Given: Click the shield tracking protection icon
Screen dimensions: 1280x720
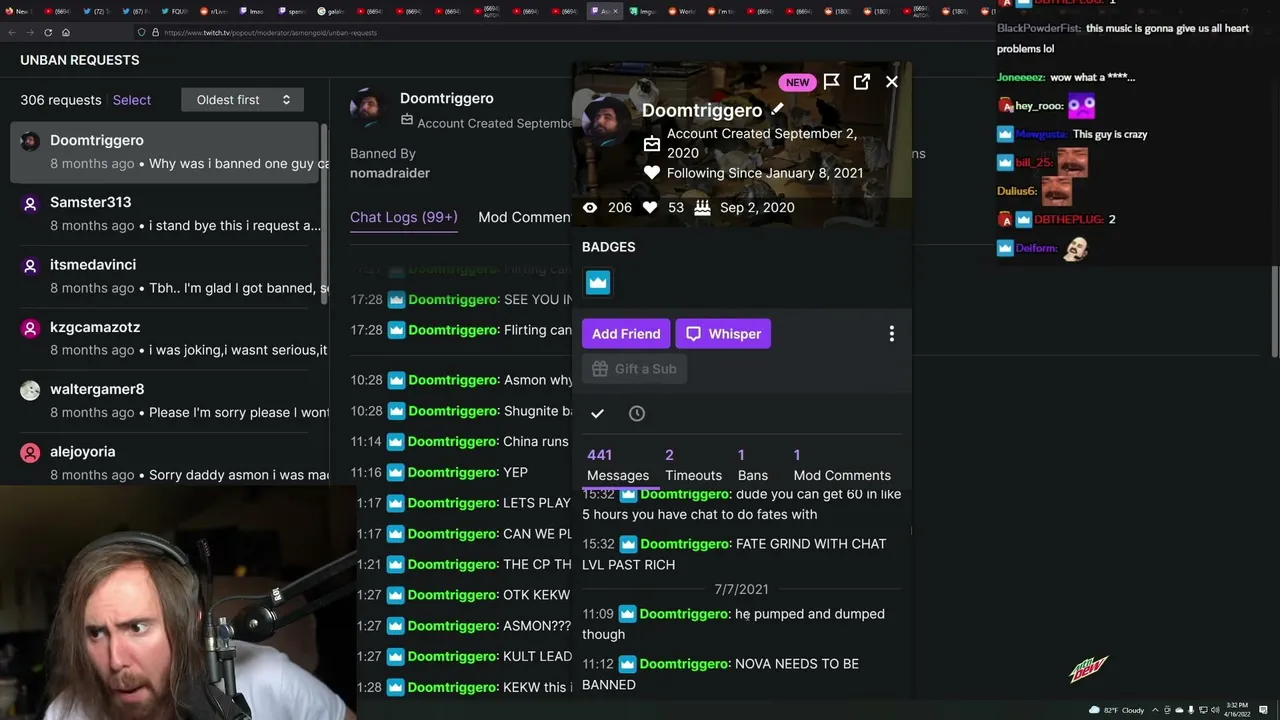Looking at the screenshot, I should pyautogui.click(x=142, y=32).
